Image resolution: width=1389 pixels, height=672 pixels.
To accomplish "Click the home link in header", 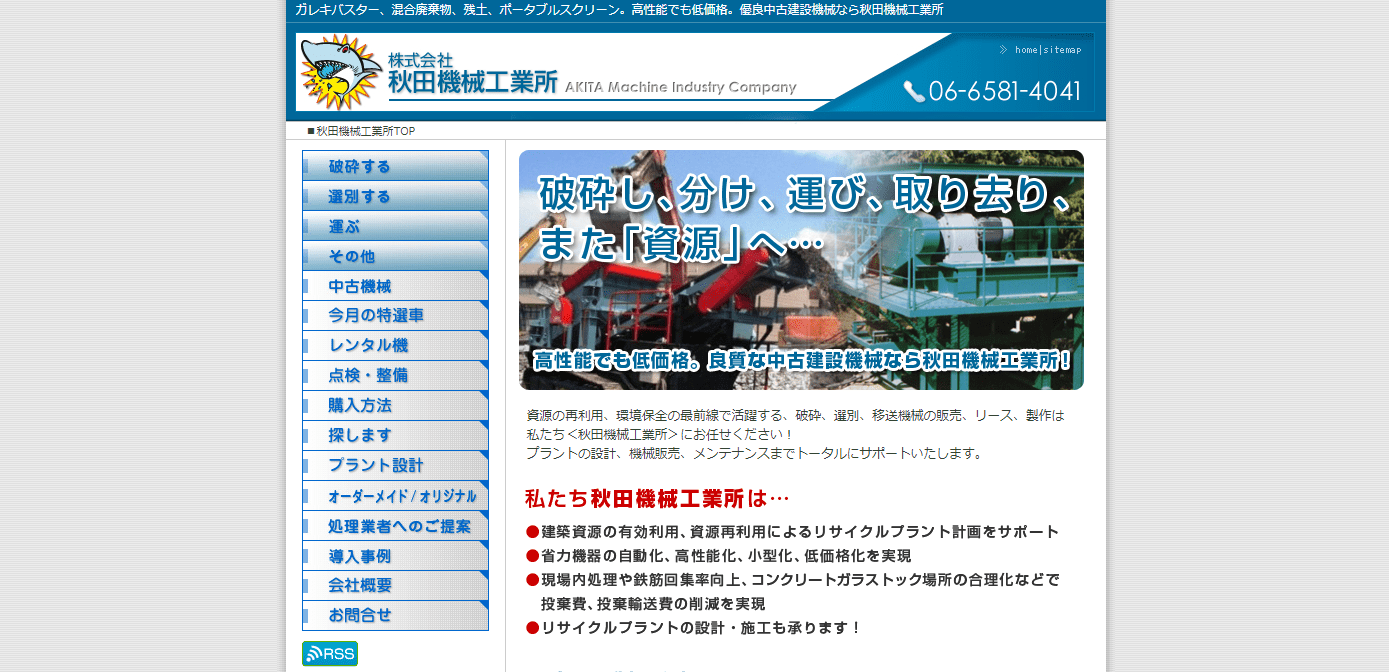I will point(1026,50).
